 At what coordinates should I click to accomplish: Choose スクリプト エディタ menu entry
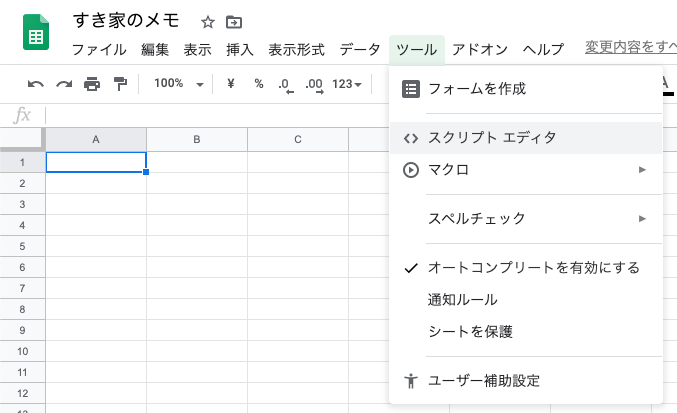525,138
